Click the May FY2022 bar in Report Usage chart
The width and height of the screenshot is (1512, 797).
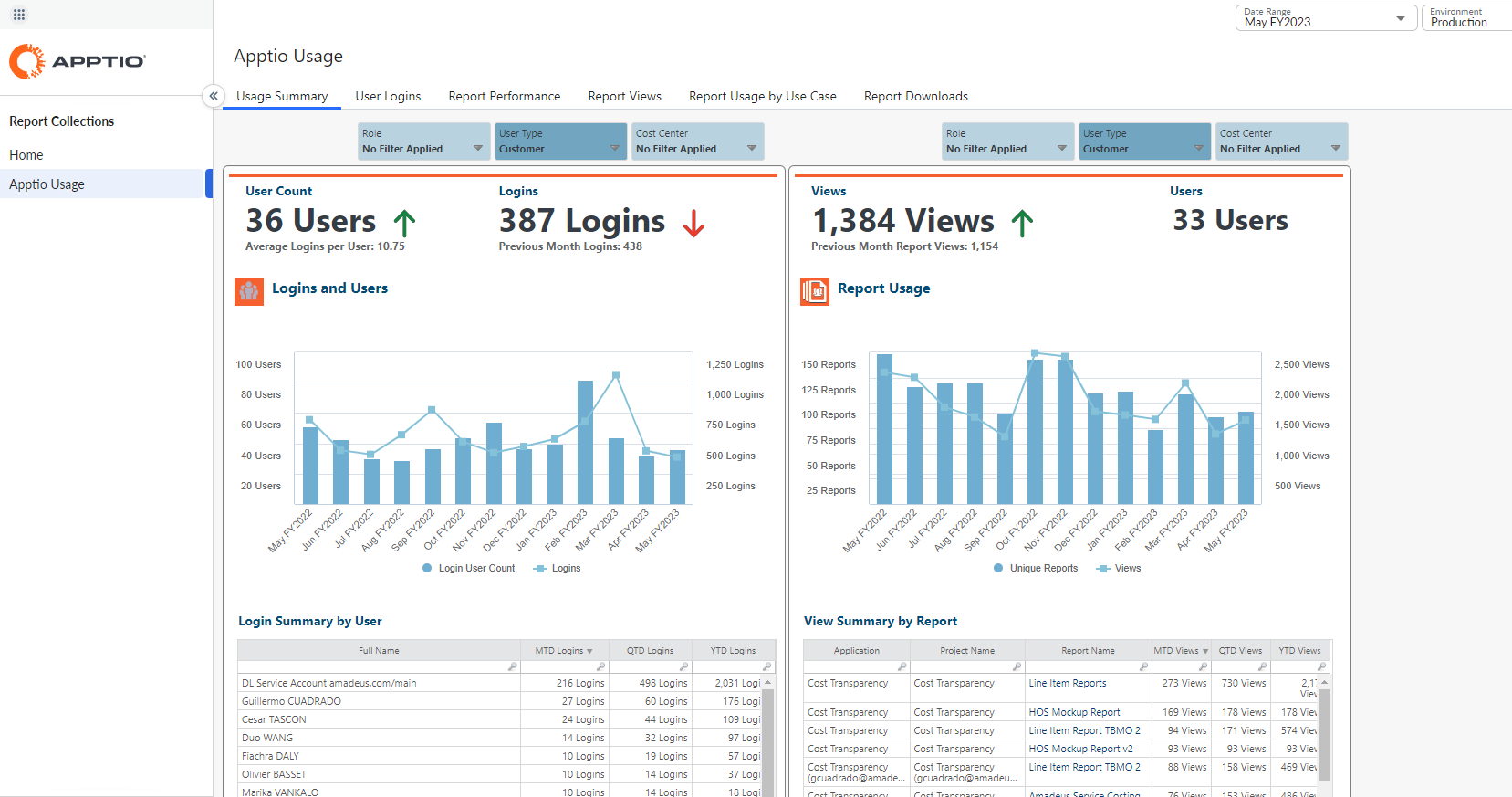click(x=884, y=429)
